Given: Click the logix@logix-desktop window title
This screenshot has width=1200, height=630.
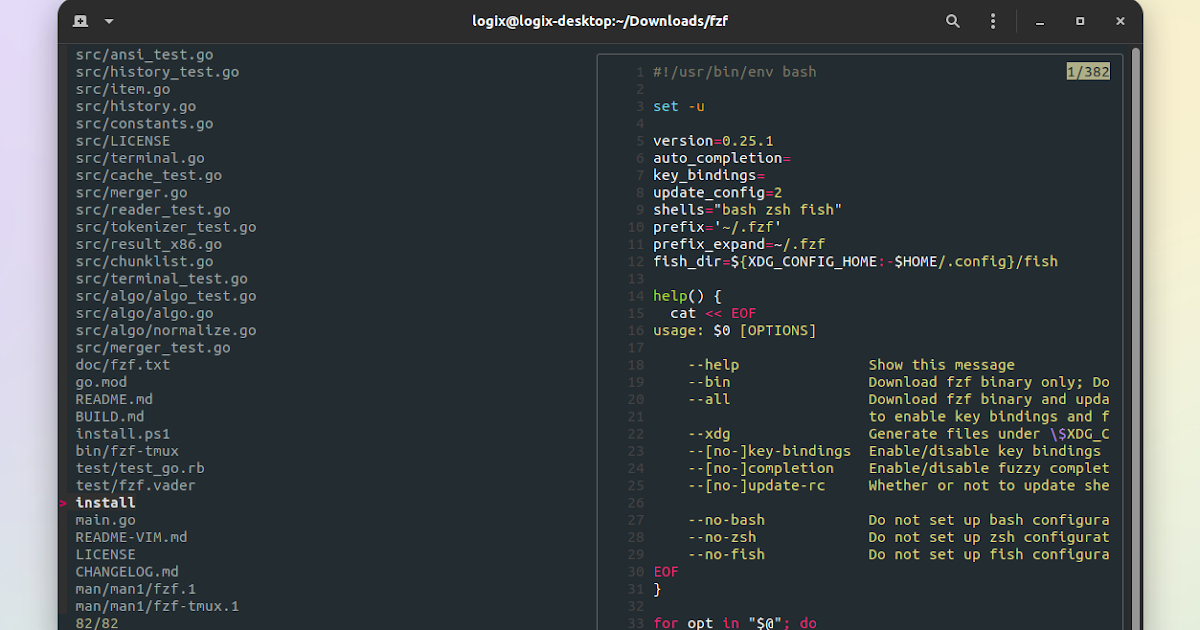Looking at the screenshot, I should point(599,20).
